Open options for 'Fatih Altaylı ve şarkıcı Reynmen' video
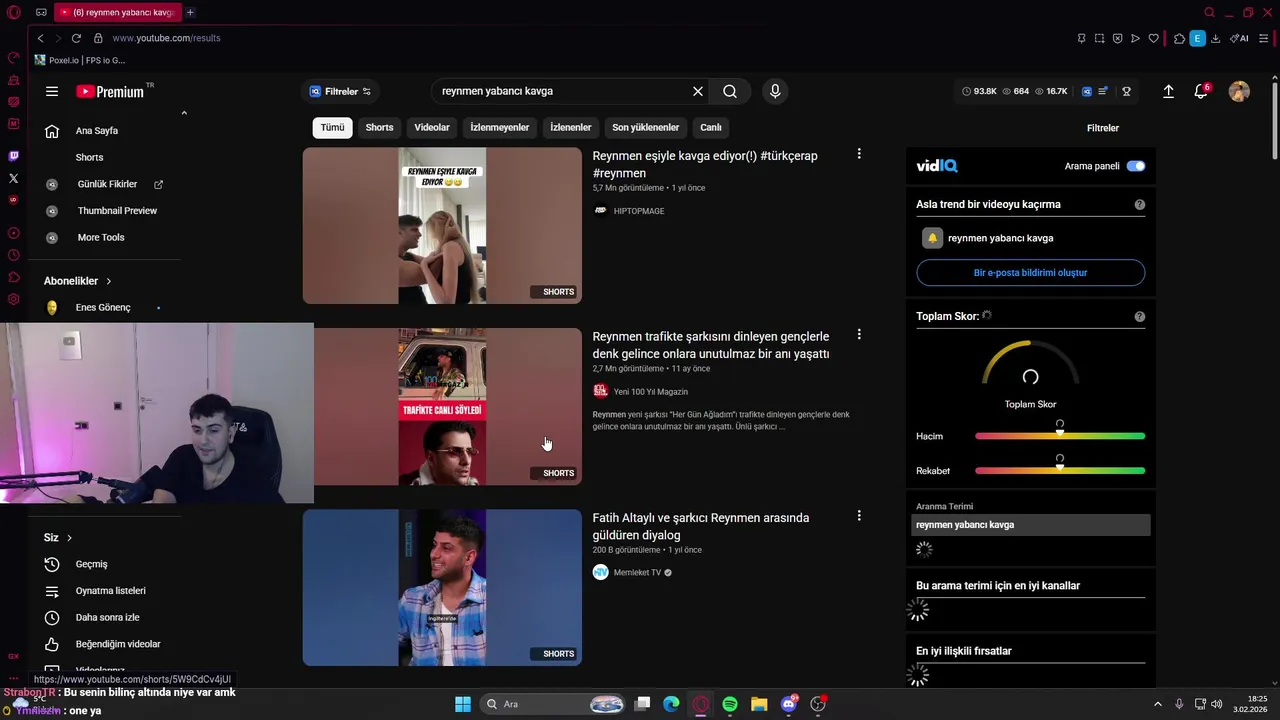The width and height of the screenshot is (1280, 720). [x=858, y=516]
